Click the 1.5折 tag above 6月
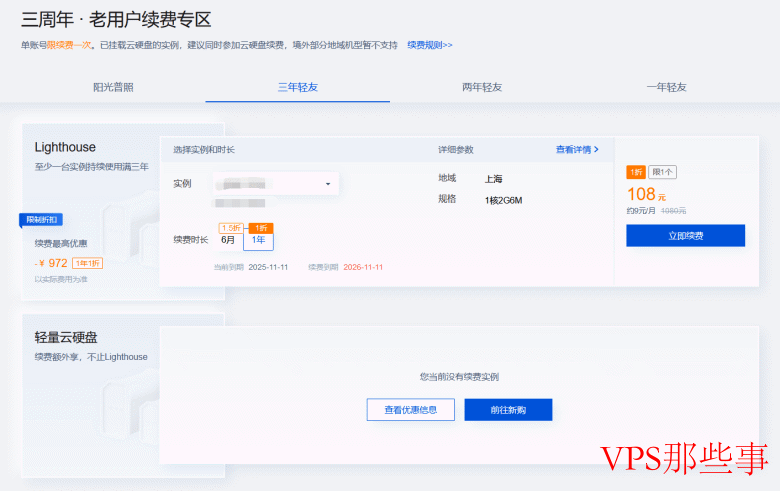The image size is (780, 491). 231,228
